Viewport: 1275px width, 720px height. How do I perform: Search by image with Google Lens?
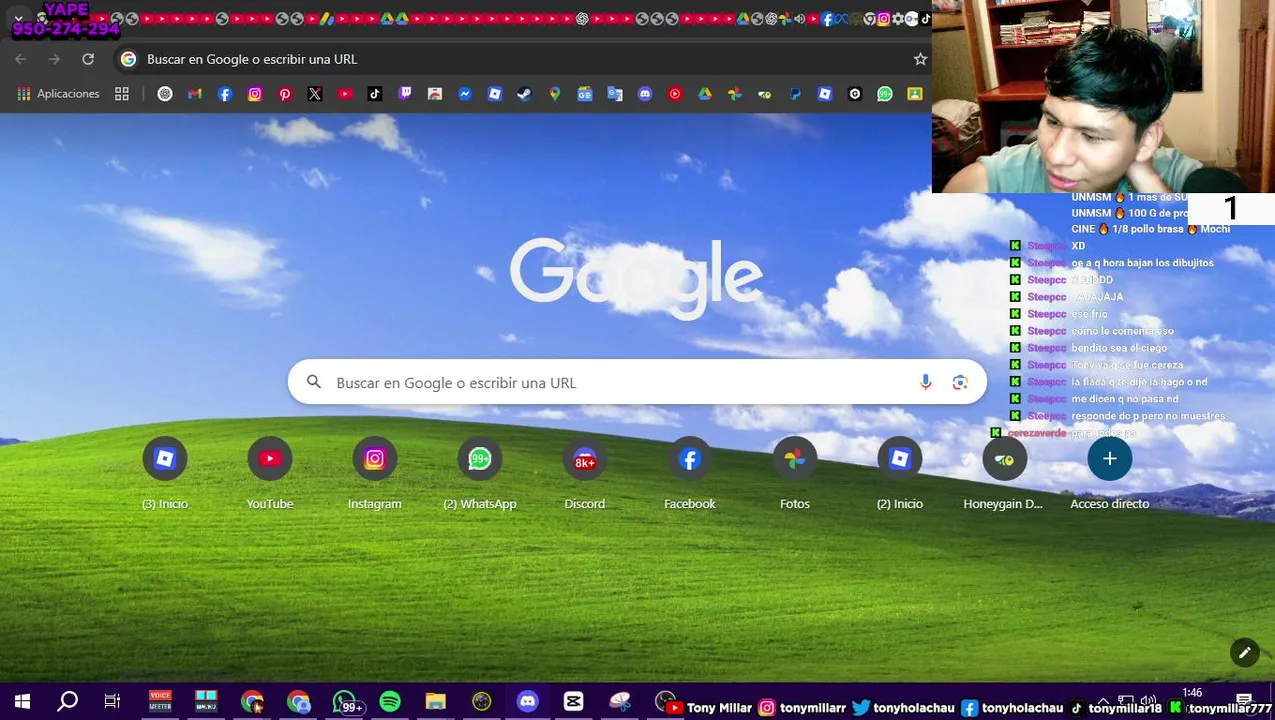tap(960, 382)
